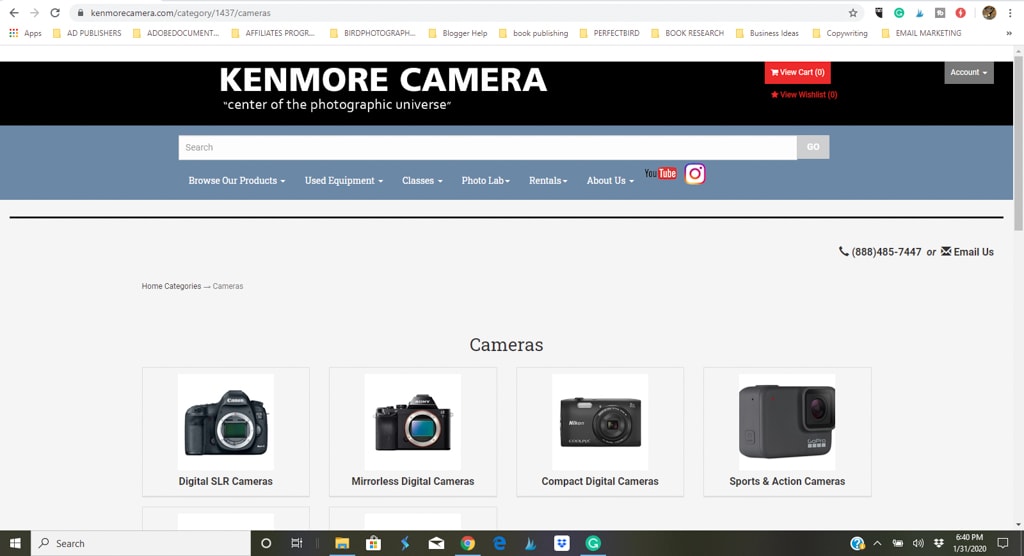Open book publishing bookmark folder
The height and width of the screenshot is (556, 1024).
(x=533, y=33)
